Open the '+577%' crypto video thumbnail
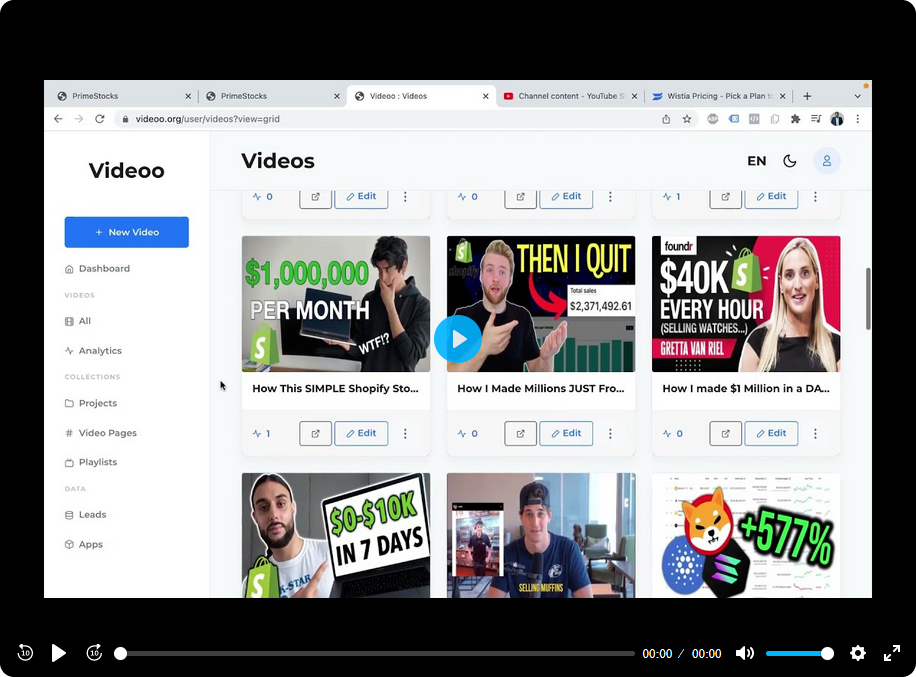Screen dimensions: 916x677 pos(746,535)
